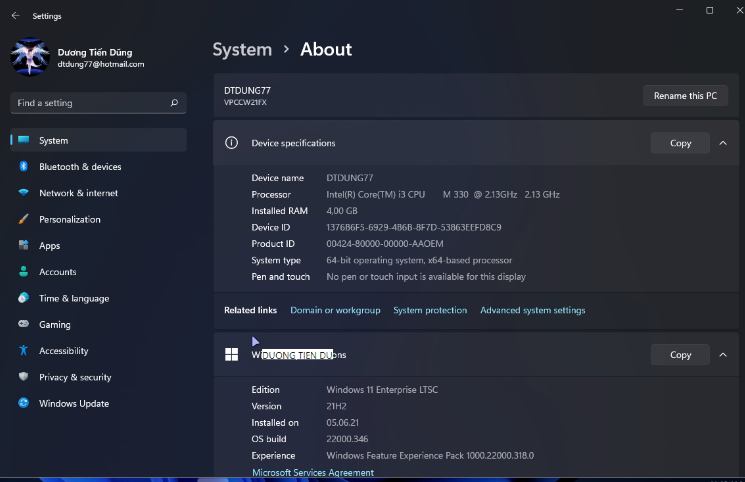Click the Windows Update sync icon

point(23,403)
